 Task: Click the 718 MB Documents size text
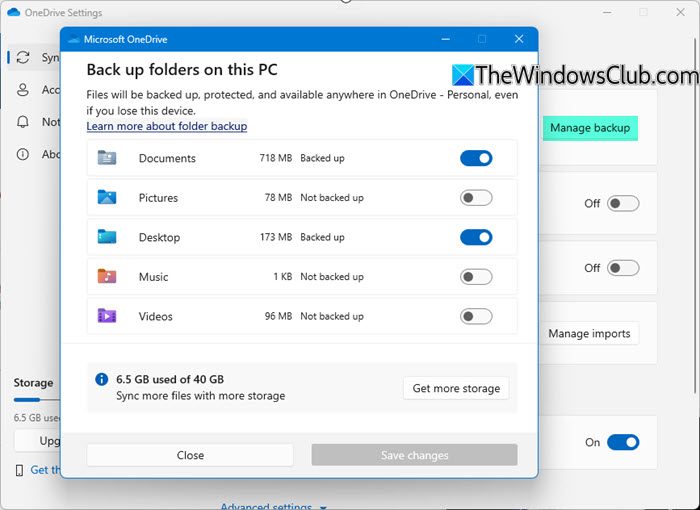tap(275, 158)
